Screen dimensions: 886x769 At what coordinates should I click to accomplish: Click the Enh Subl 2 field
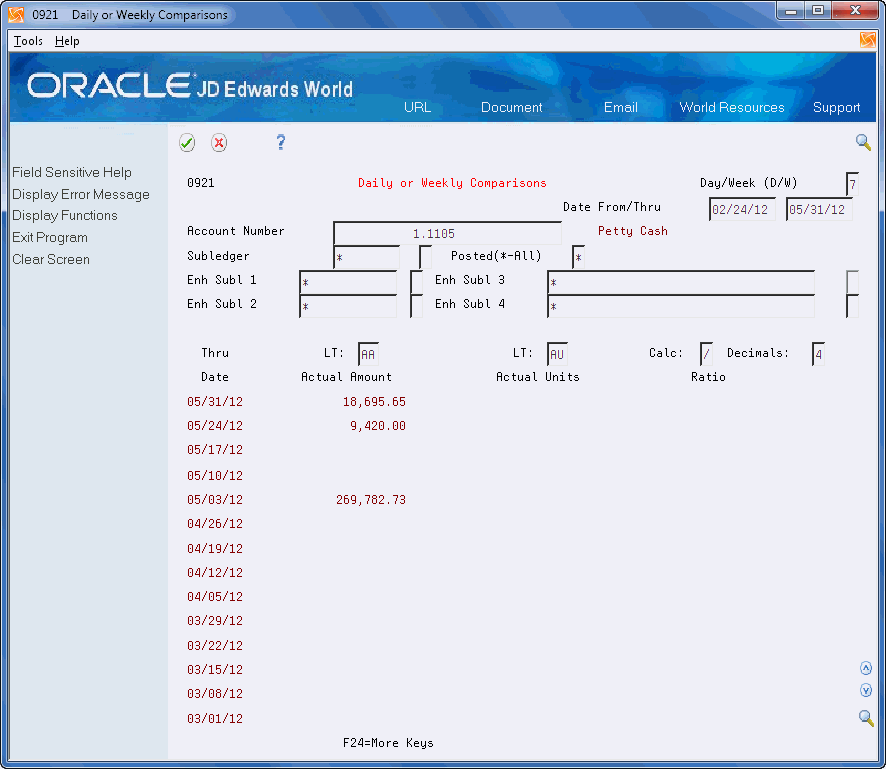pos(348,306)
